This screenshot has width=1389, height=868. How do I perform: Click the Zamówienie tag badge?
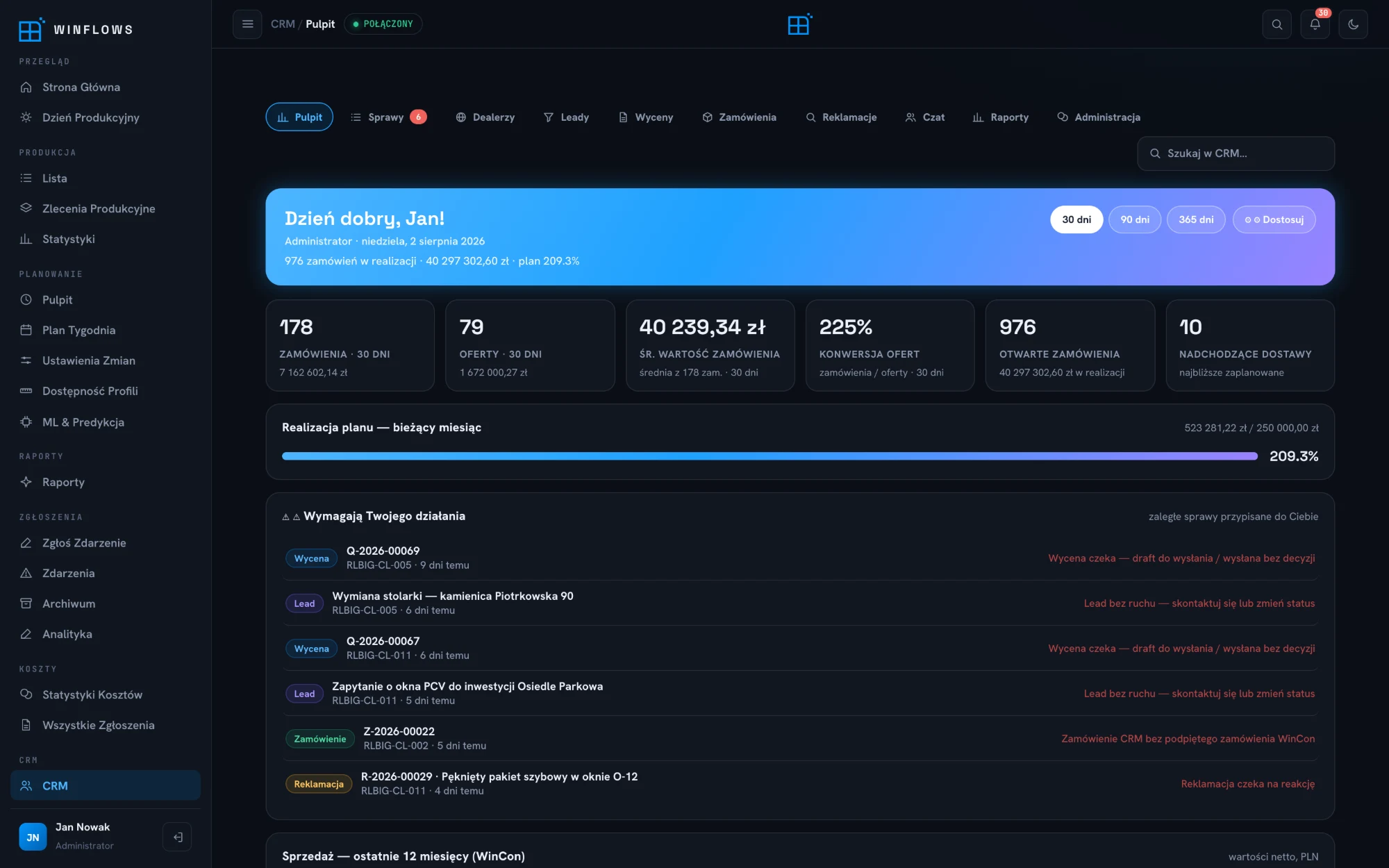[x=320, y=739]
